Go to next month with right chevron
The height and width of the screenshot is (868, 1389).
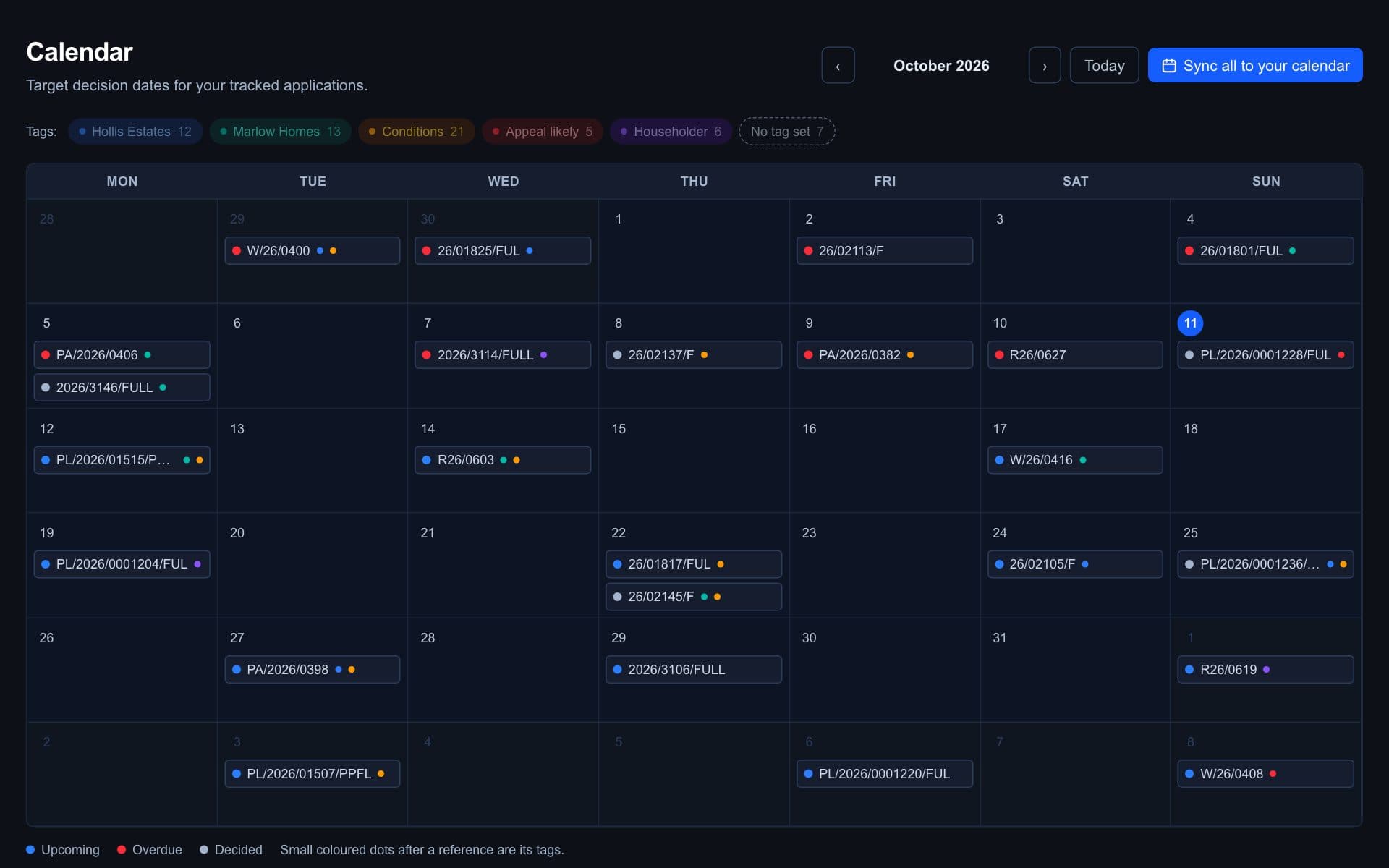click(1045, 65)
